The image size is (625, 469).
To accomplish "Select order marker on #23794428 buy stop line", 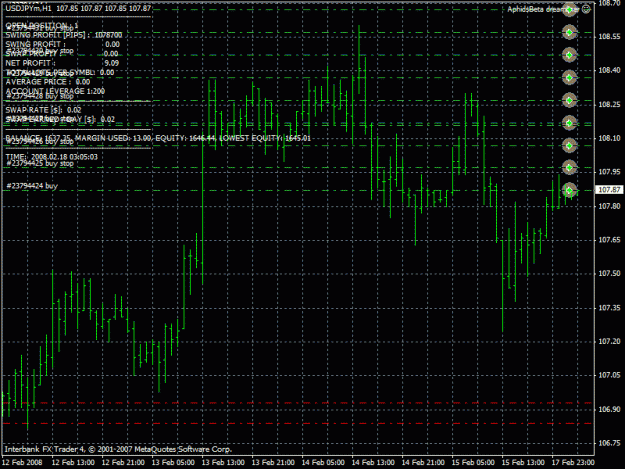I will (570, 100).
